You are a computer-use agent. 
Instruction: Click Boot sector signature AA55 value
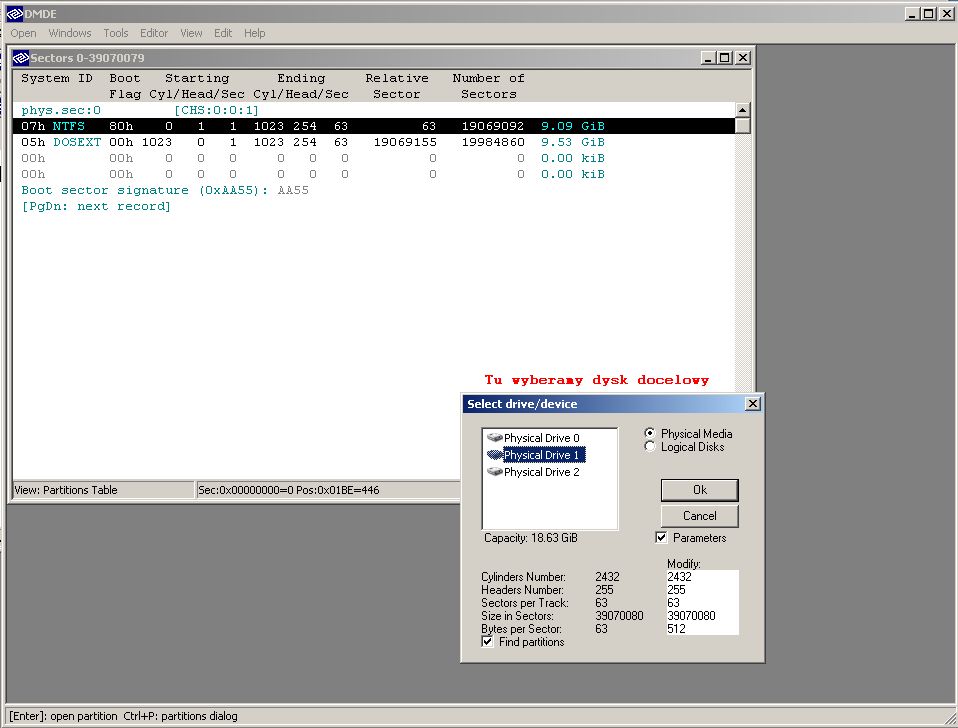(293, 190)
